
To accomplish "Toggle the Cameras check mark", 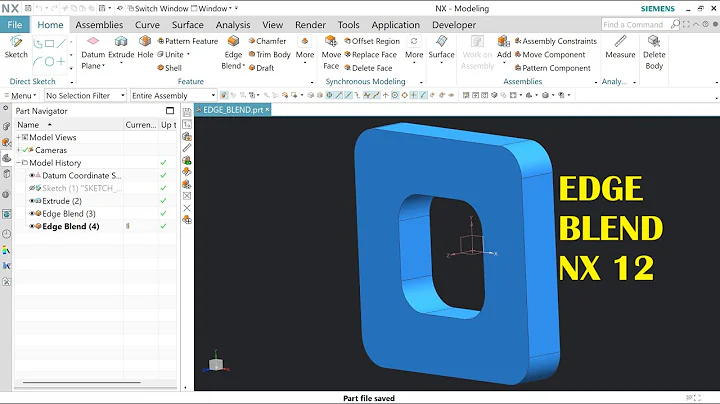I will [x=25, y=150].
